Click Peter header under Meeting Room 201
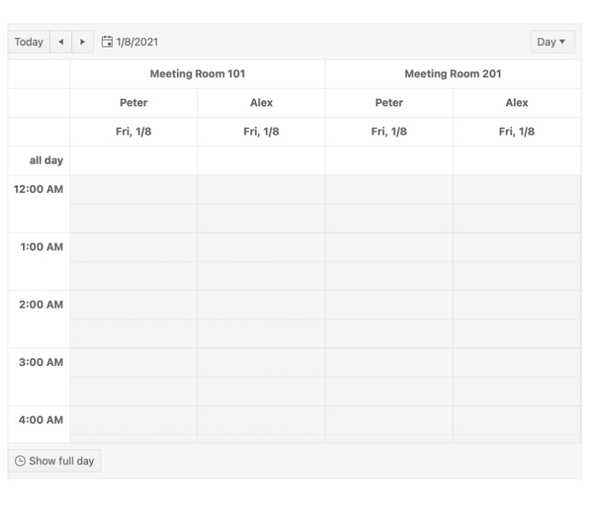590x526 pixels. point(389,103)
